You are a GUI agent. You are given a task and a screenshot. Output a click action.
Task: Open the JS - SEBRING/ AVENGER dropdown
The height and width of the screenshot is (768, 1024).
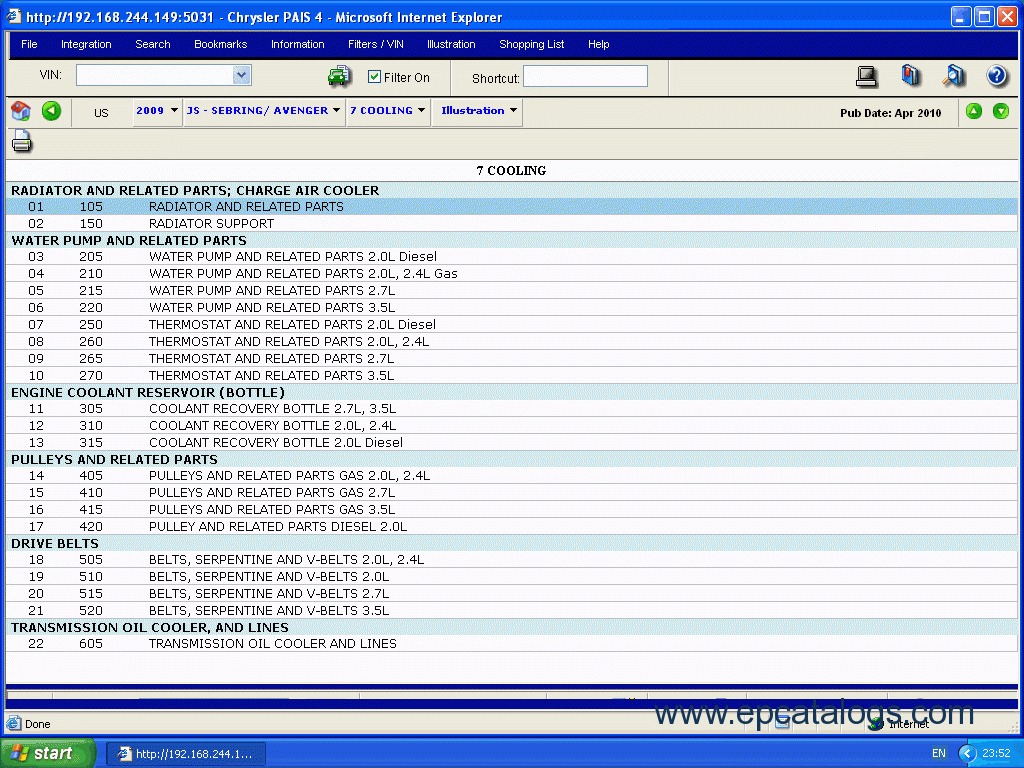point(263,111)
